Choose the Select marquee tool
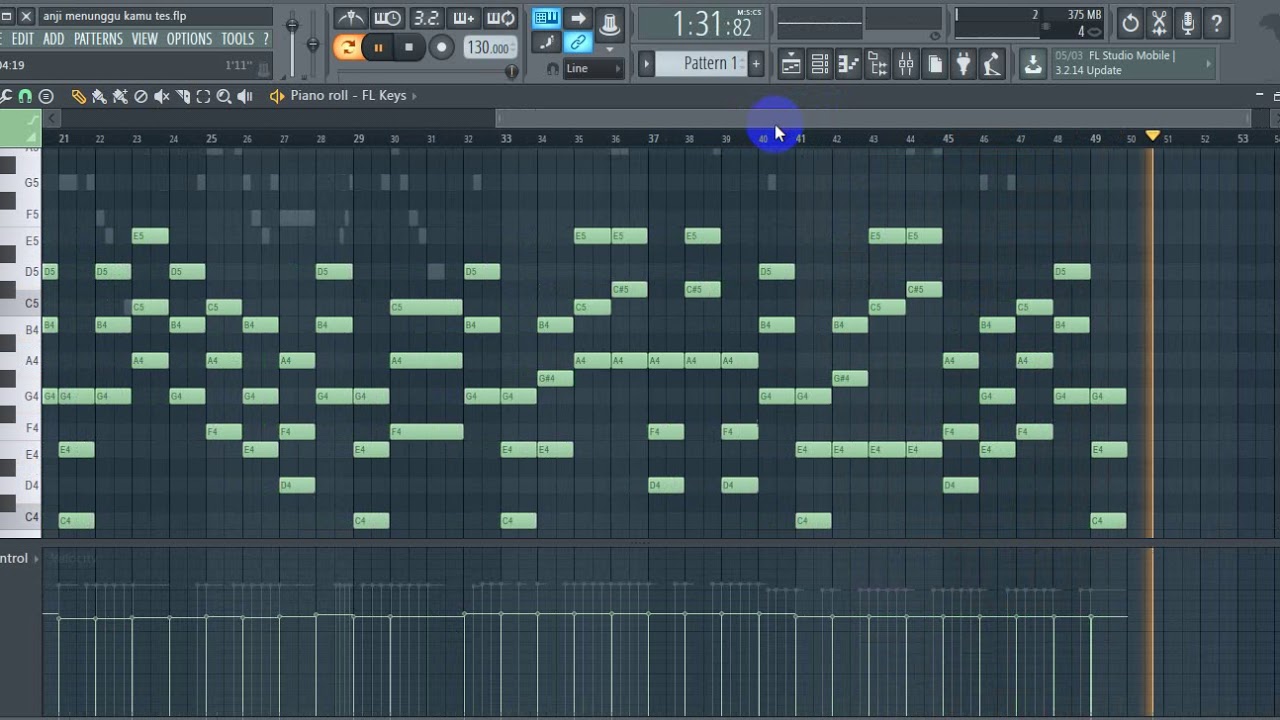Image resolution: width=1280 pixels, height=720 pixels. [204, 96]
